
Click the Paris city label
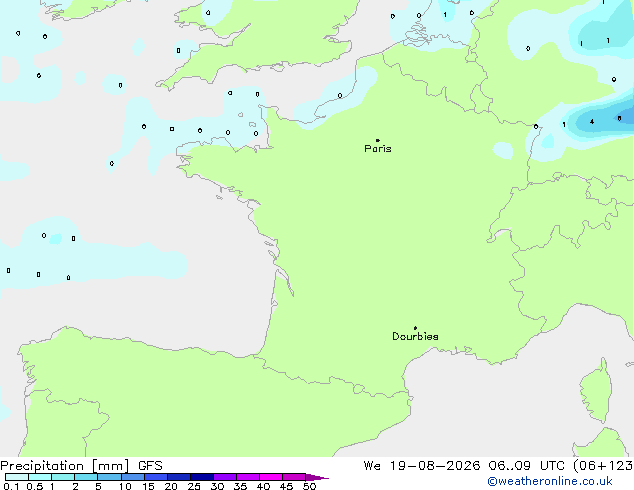(x=378, y=149)
